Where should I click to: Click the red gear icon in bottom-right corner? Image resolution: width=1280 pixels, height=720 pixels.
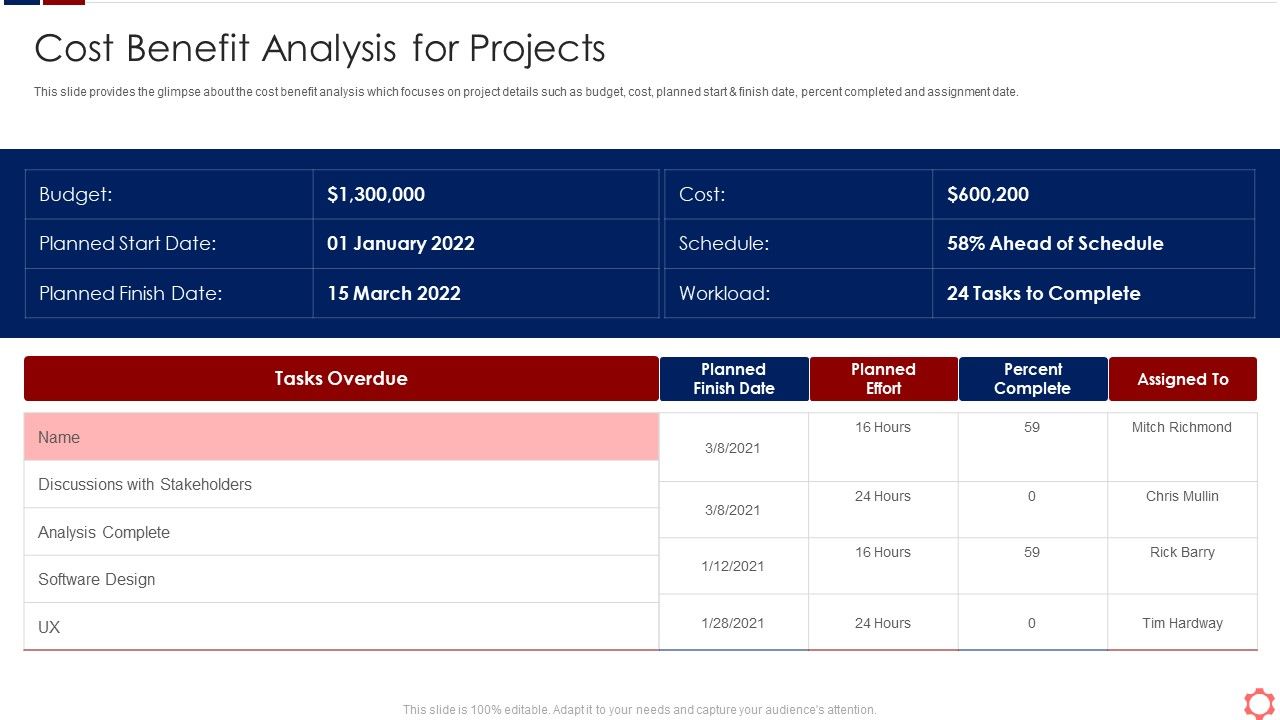(x=1257, y=703)
